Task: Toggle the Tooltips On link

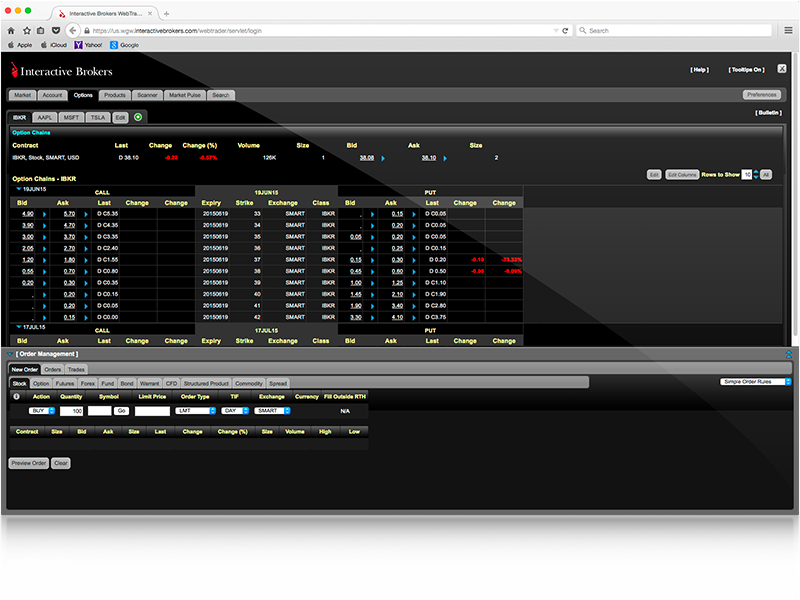Action: [746, 70]
